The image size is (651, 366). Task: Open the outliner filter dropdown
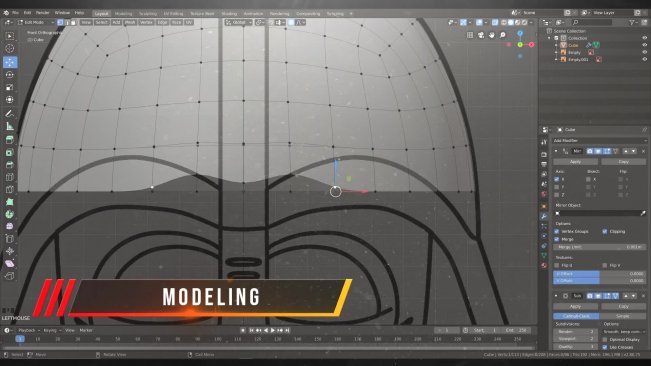(x=634, y=22)
